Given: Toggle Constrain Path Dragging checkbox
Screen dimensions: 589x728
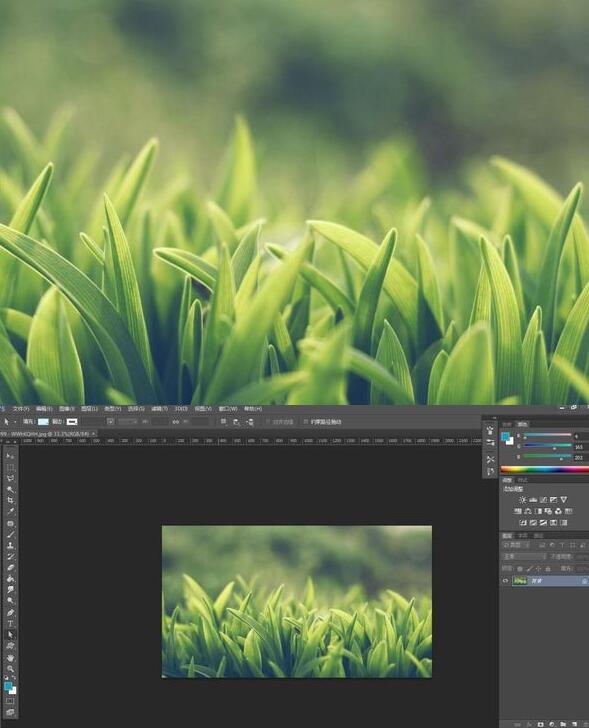Looking at the screenshot, I should 305,422.
